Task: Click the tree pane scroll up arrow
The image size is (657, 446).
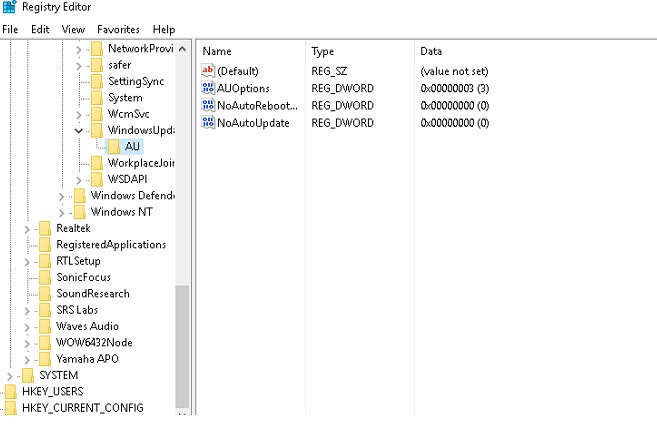Action: point(182,49)
